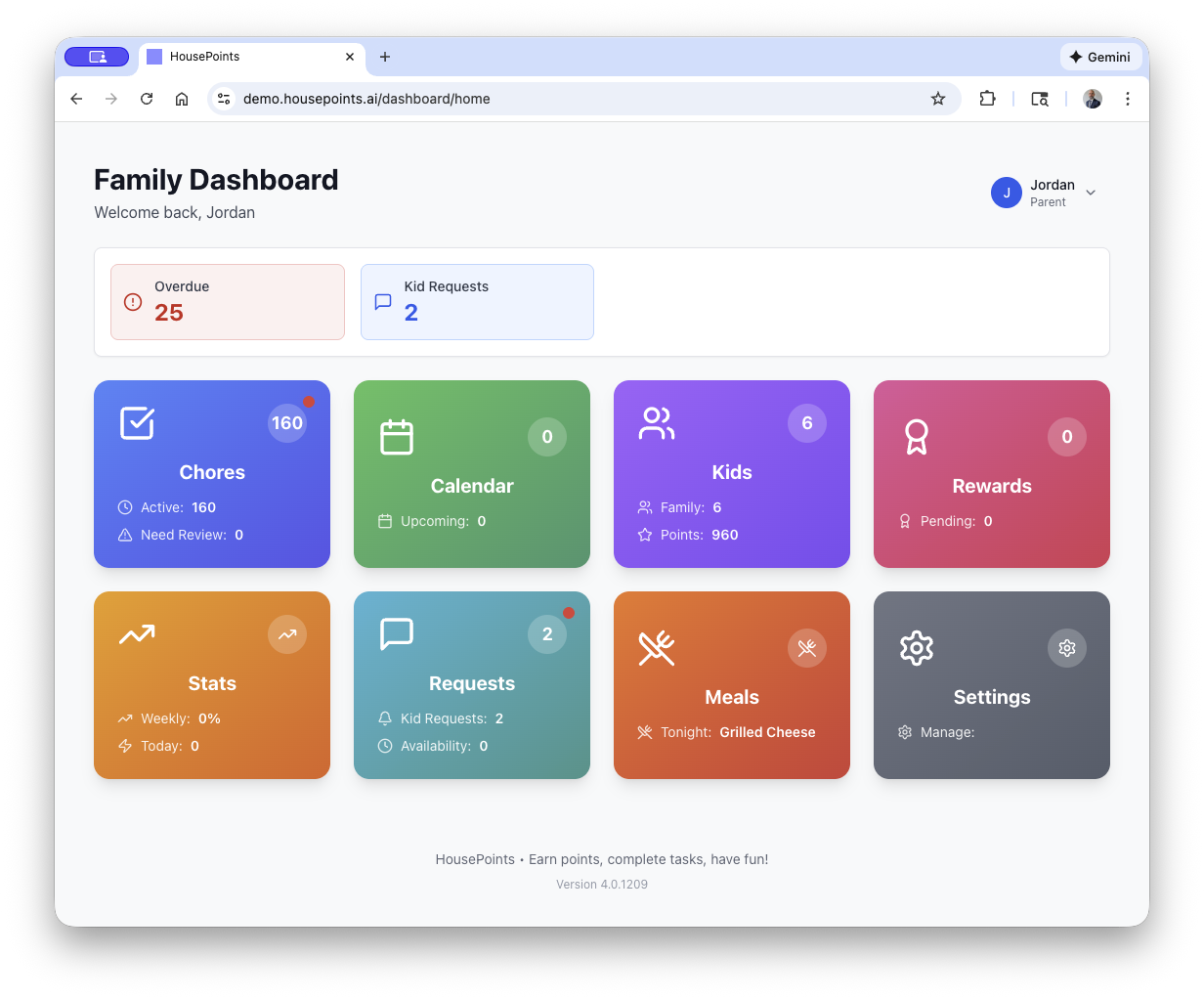Open the Meals utensils icon
Viewport: 1204px width, 999px height.
pyautogui.click(x=657, y=648)
